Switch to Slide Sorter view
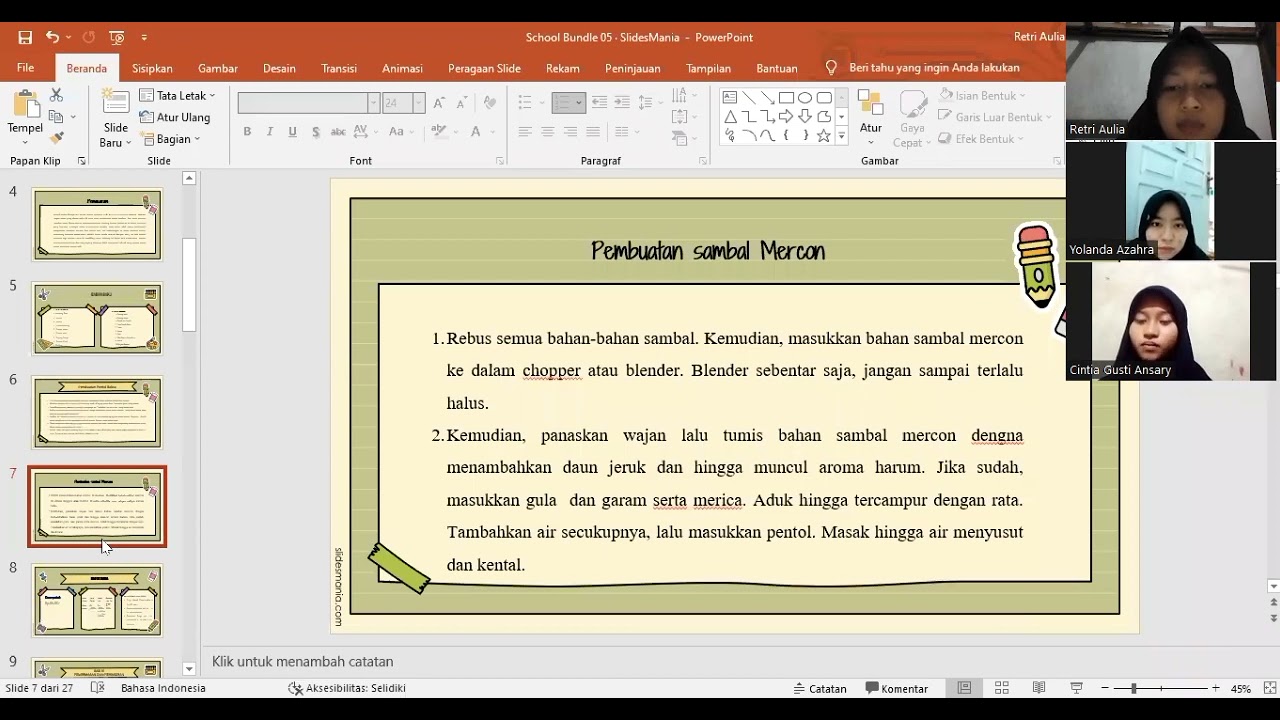 point(1001,688)
